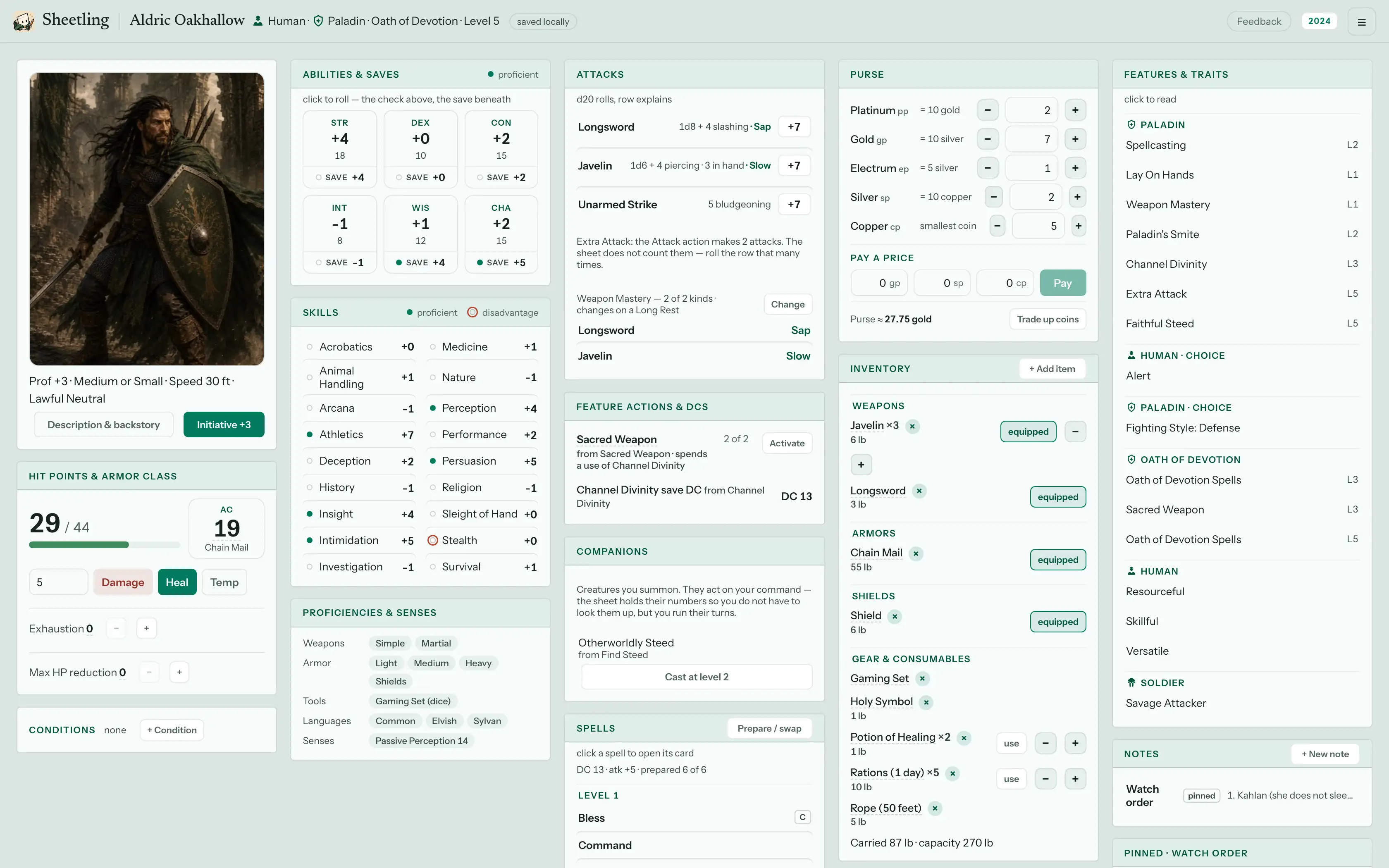Remove Shield from inventory
Image resolution: width=1389 pixels, height=868 pixels.
(x=894, y=617)
